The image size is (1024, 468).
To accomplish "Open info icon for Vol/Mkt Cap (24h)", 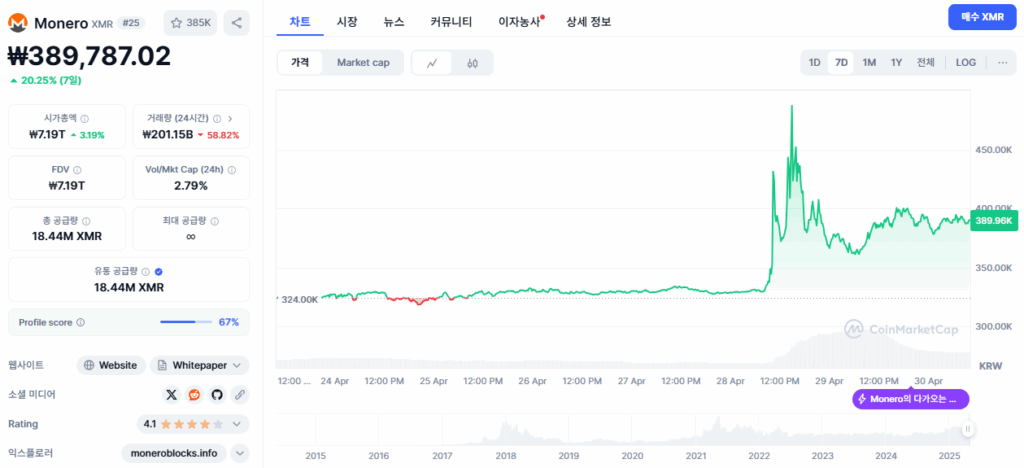I will (x=232, y=170).
